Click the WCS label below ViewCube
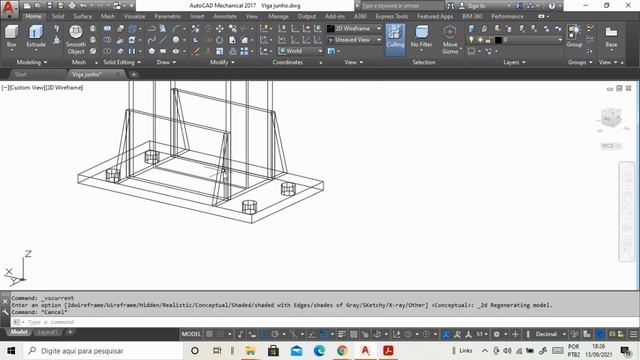 pyautogui.click(x=610, y=146)
